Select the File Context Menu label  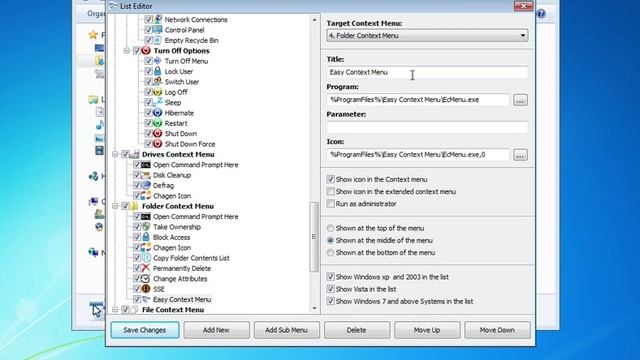coord(173,310)
